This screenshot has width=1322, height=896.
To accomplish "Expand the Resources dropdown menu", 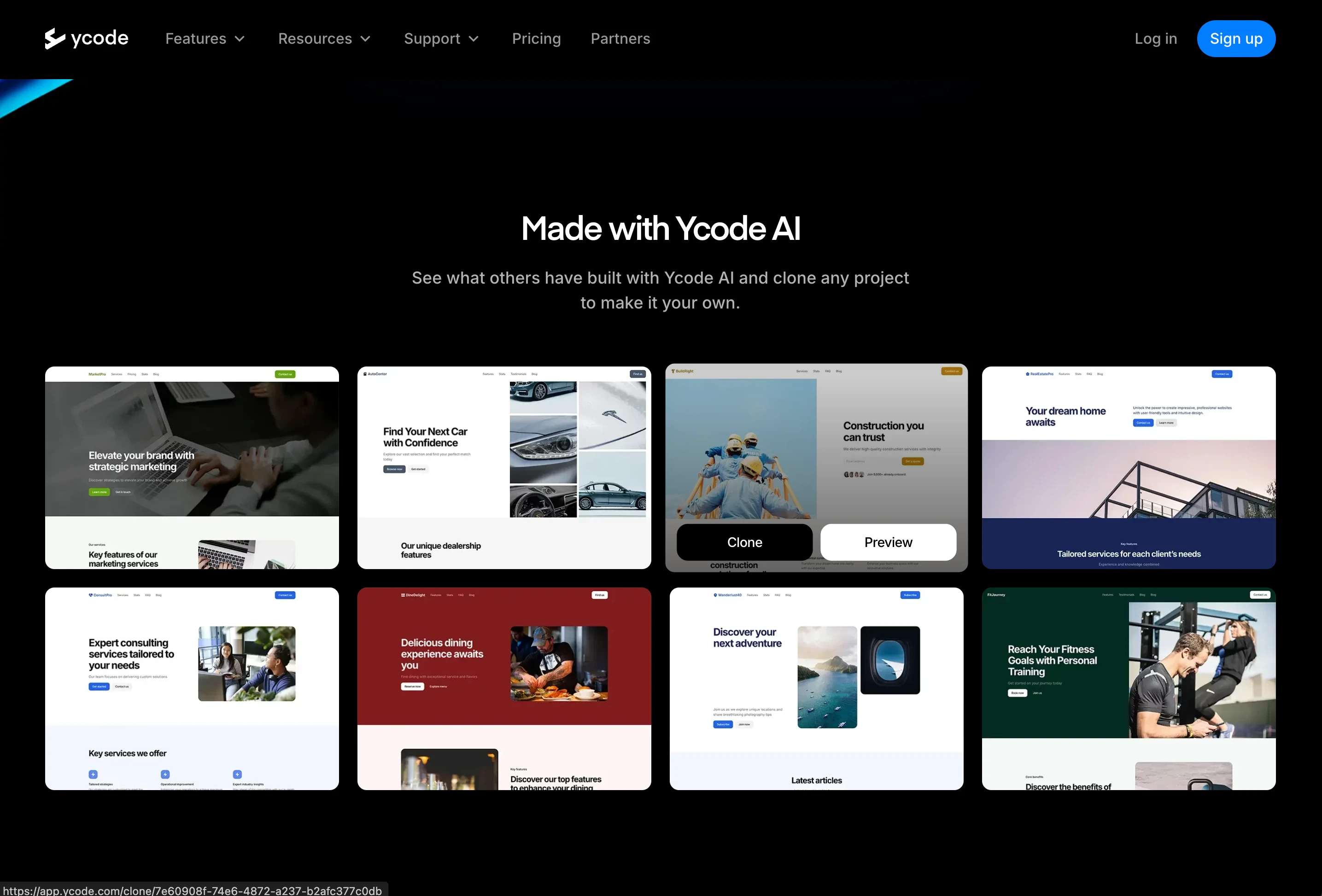I will tap(325, 39).
